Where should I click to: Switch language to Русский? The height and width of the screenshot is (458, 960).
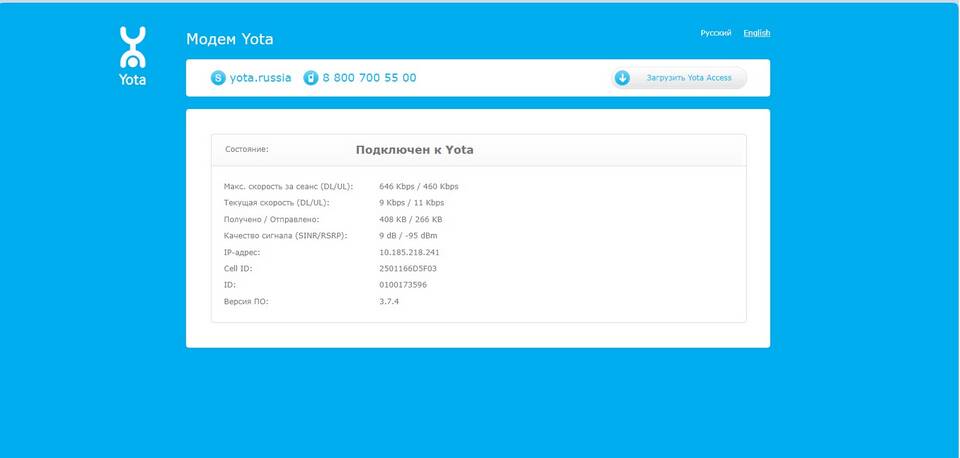tap(716, 33)
